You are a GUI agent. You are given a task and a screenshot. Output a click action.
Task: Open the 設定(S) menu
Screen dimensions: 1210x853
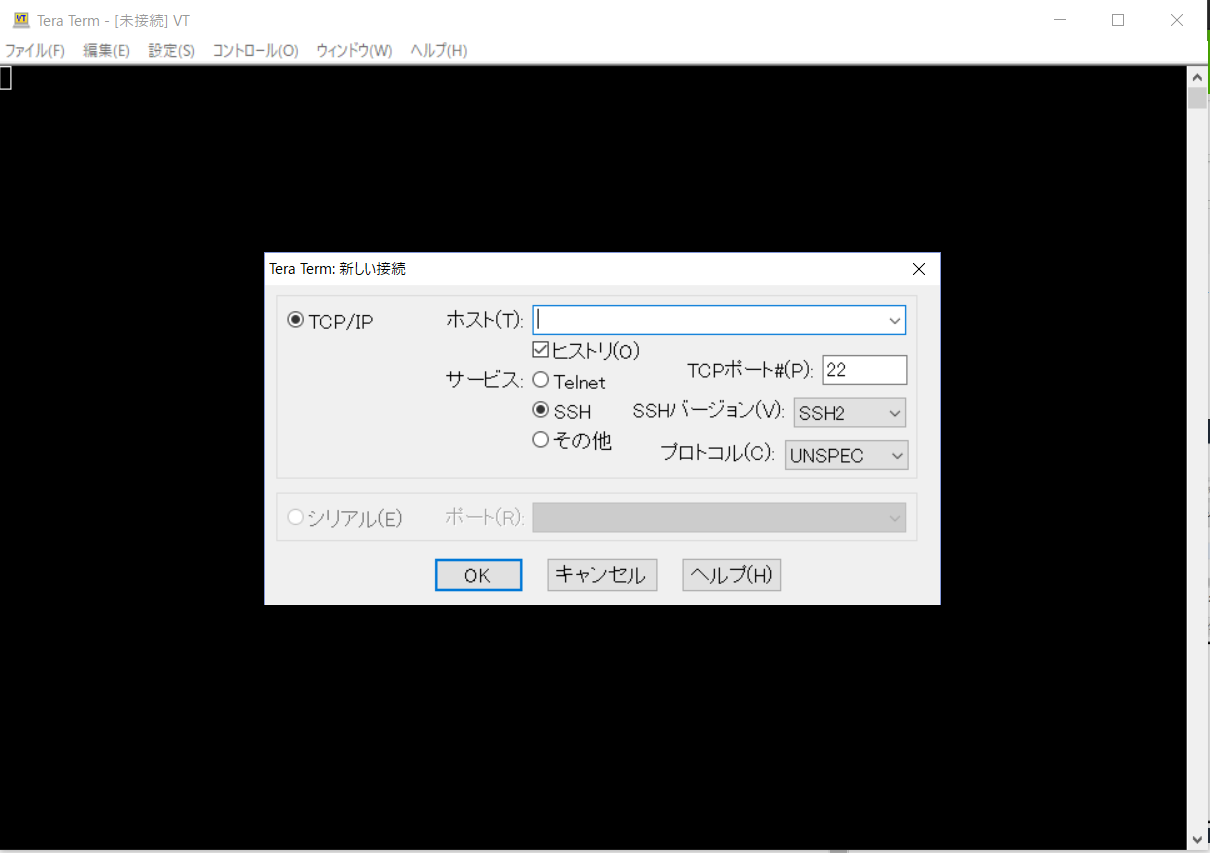(x=170, y=50)
